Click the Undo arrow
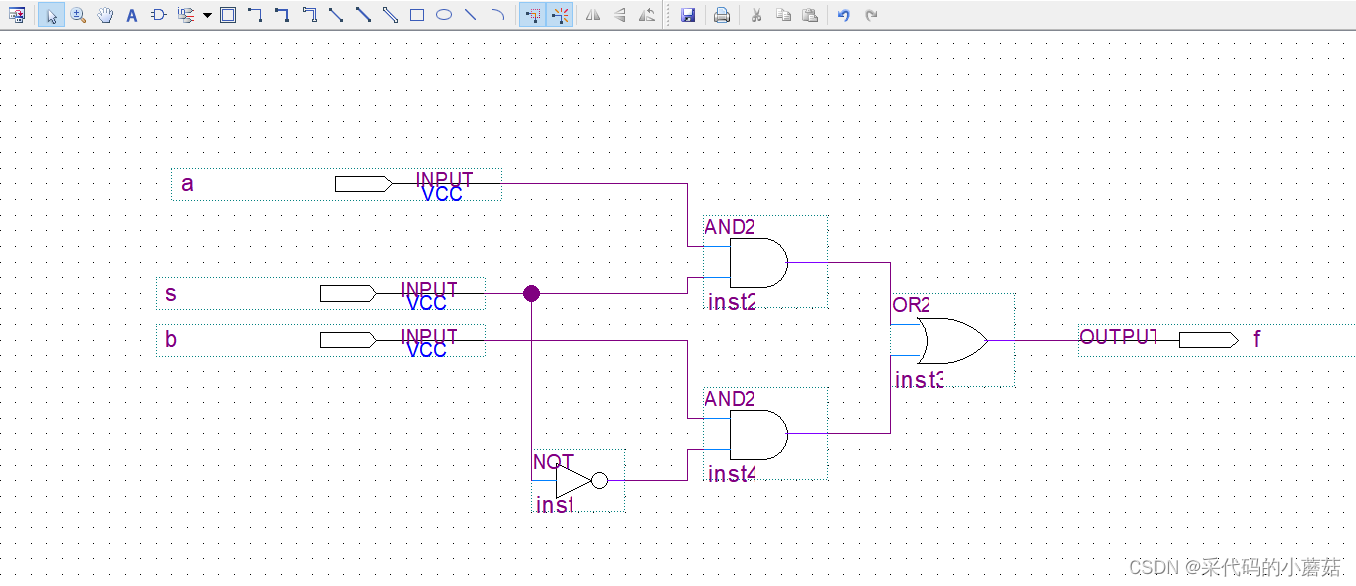Screen dimensions: 1356x586 click(x=844, y=15)
